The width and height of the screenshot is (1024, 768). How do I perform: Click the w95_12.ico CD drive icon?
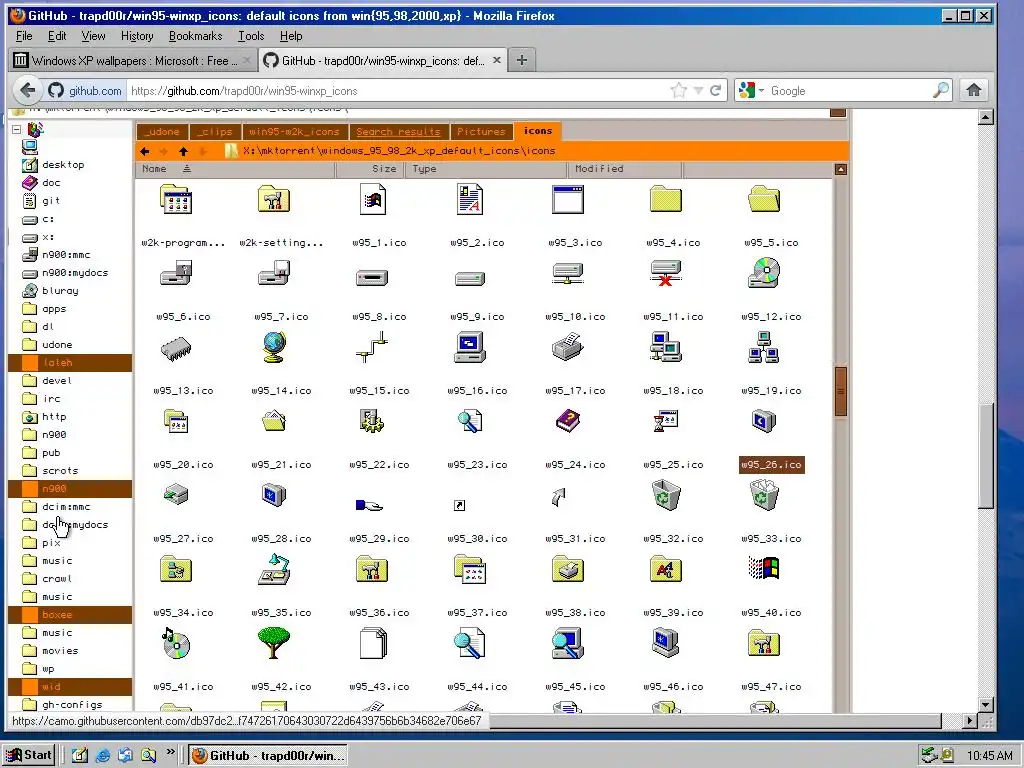[x=764, y=273]
